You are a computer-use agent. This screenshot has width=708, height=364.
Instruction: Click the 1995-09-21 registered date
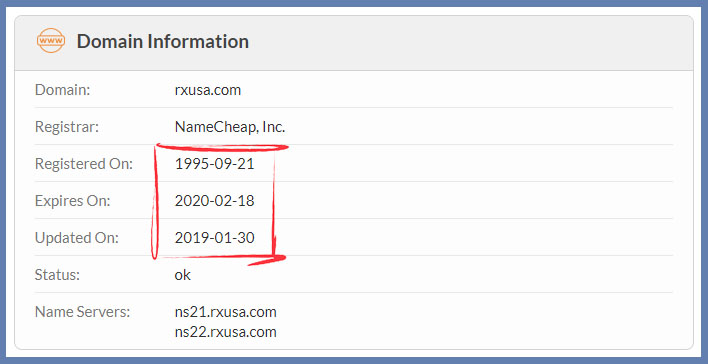tap(214, 163)
